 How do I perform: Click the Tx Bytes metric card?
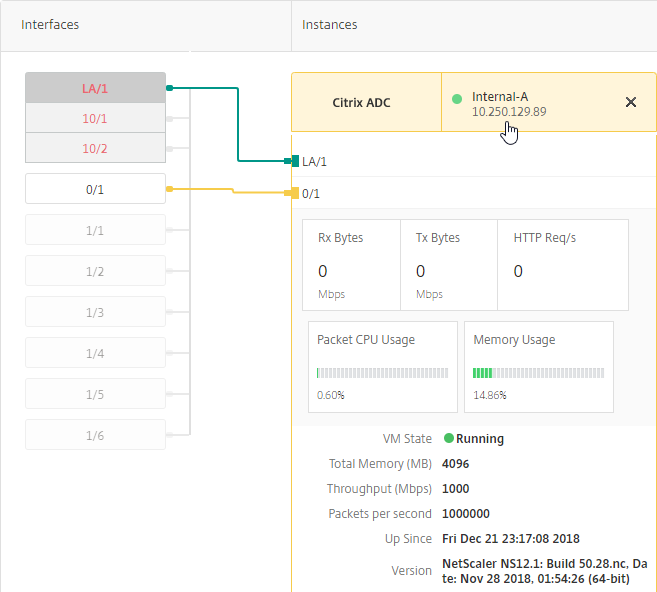pyautogui.click(x=449, y=265)
